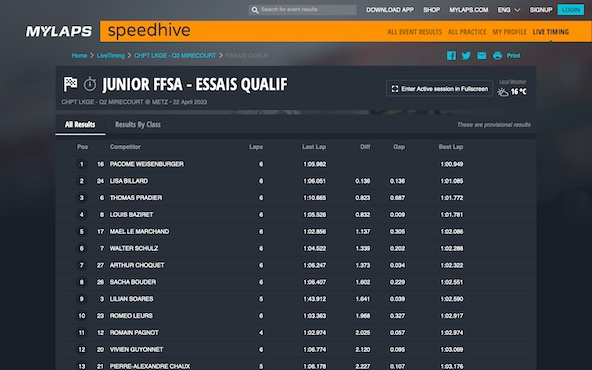
Task: Open ALL EVENT RESULTS menu item
Action: click(x=414, y=32)
